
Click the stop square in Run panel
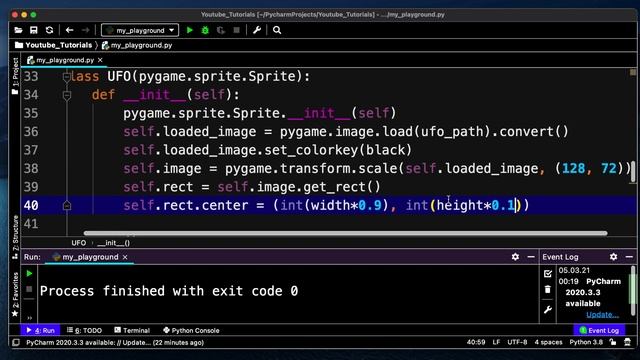[x=29, y=289]
